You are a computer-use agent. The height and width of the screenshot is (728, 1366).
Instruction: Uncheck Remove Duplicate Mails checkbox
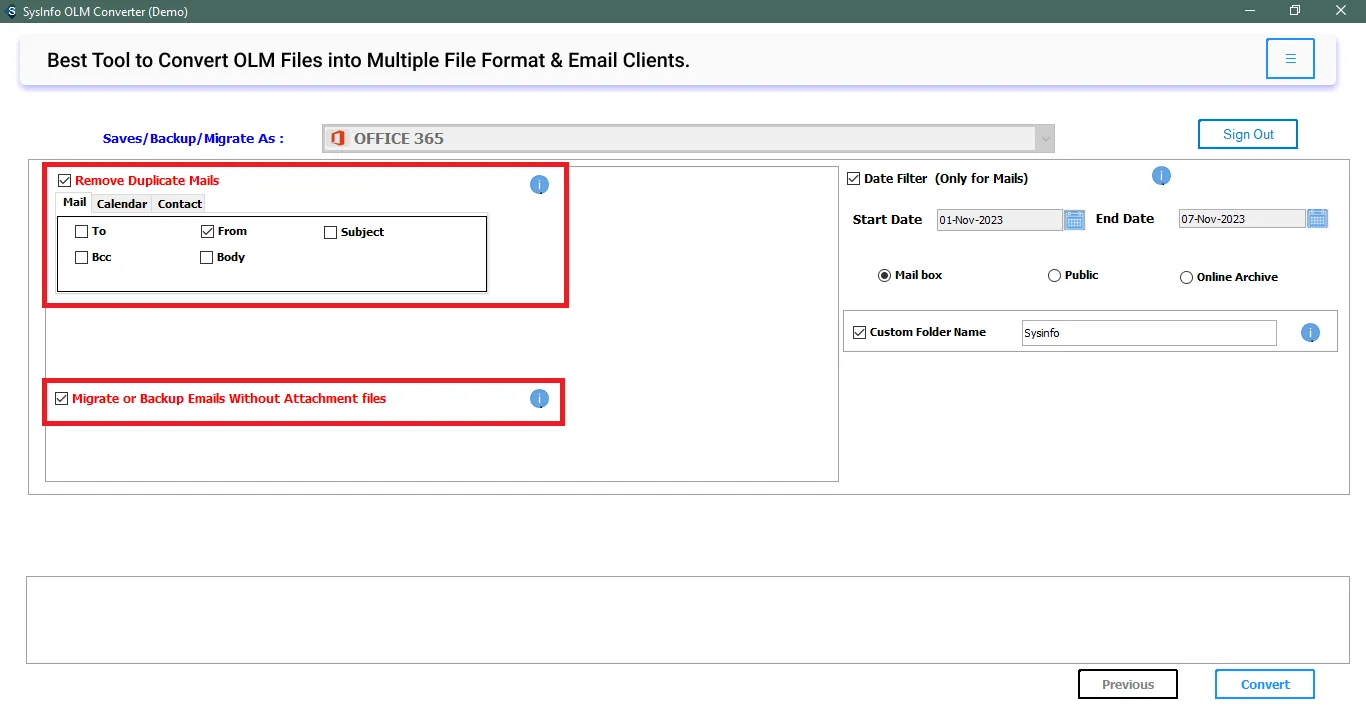[65, 181]
